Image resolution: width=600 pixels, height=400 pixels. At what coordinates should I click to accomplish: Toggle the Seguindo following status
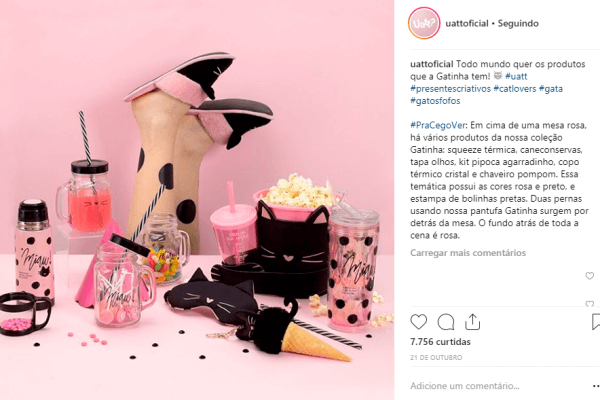[518, 23]
